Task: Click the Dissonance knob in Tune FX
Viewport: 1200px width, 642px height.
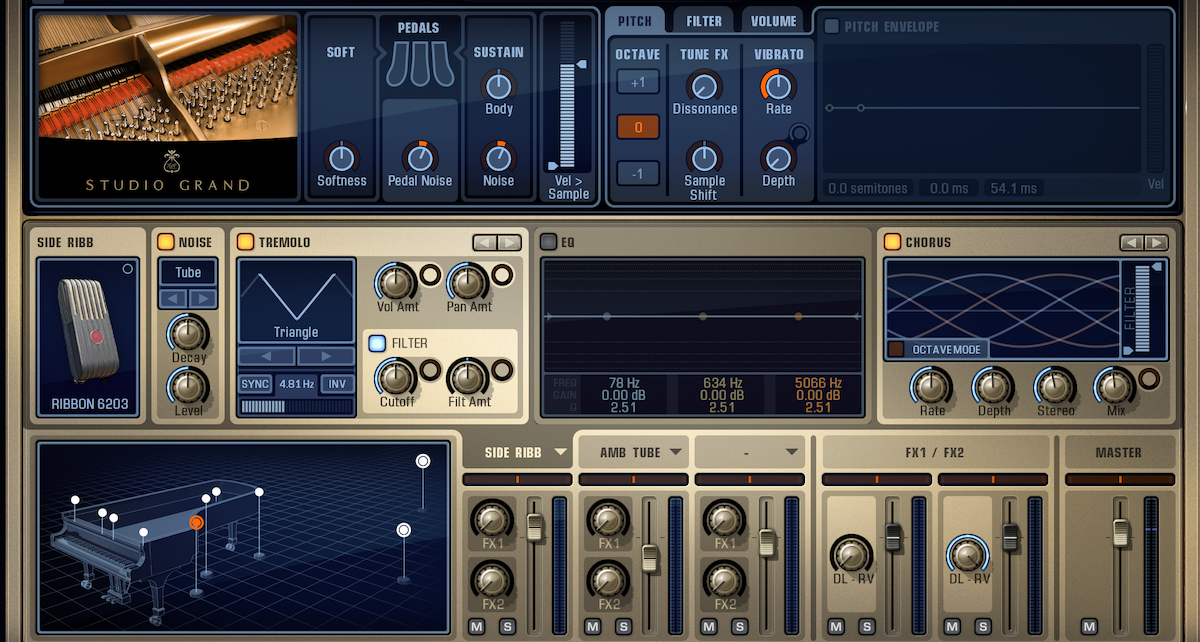Action: coord(703,85)
